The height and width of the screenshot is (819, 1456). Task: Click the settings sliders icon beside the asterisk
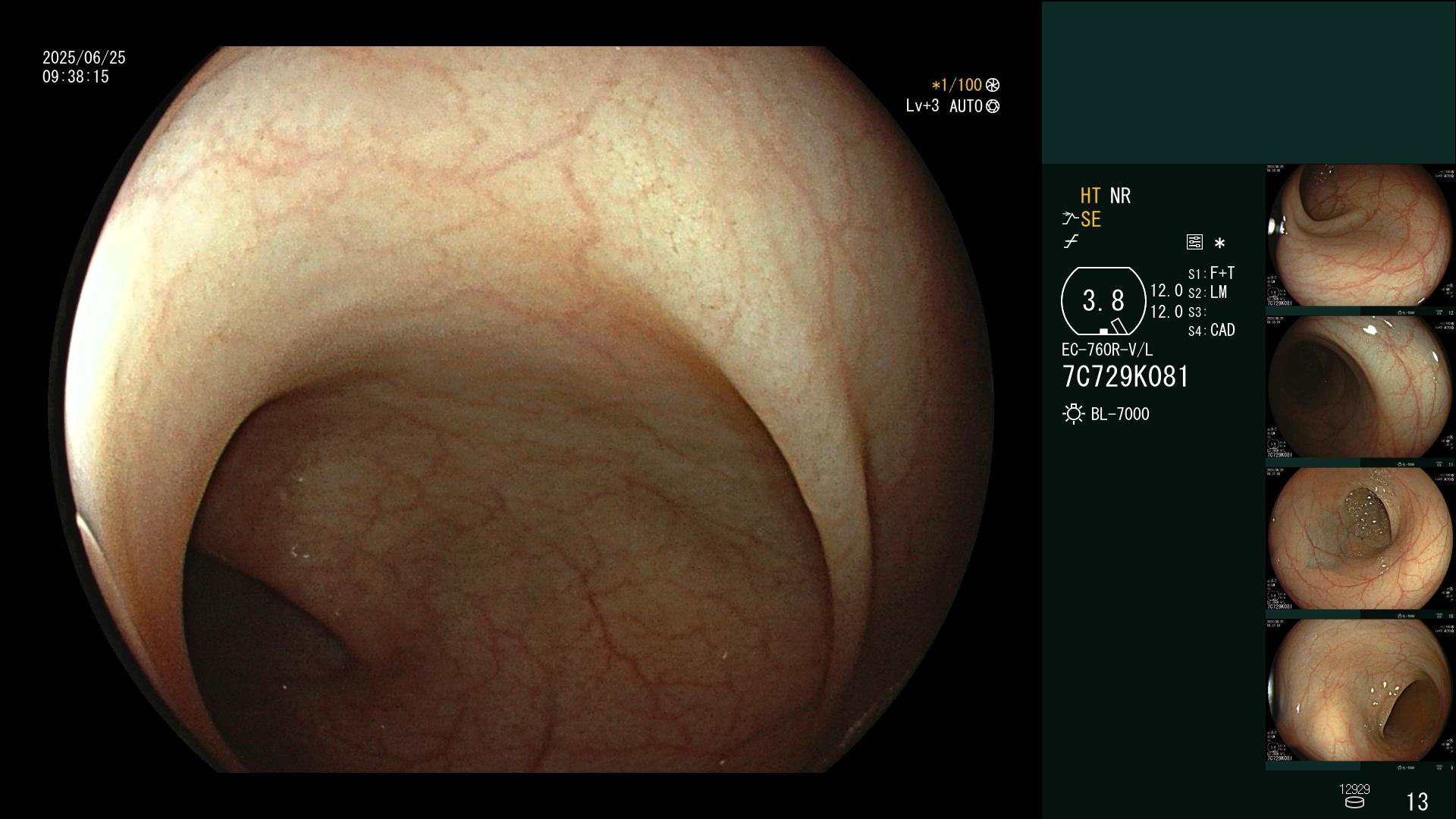[1194, 242]
